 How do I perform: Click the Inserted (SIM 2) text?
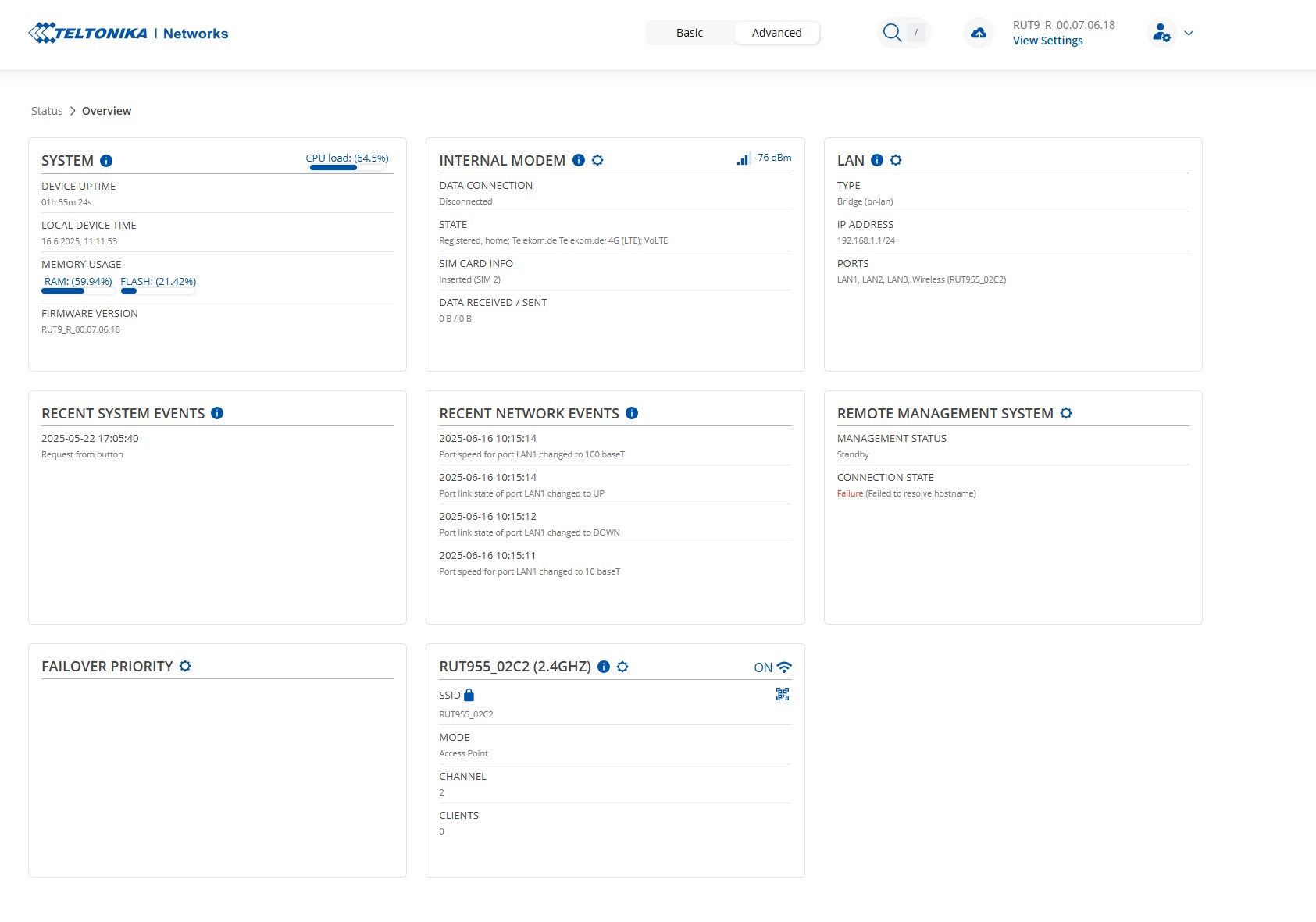click(469, 279)
